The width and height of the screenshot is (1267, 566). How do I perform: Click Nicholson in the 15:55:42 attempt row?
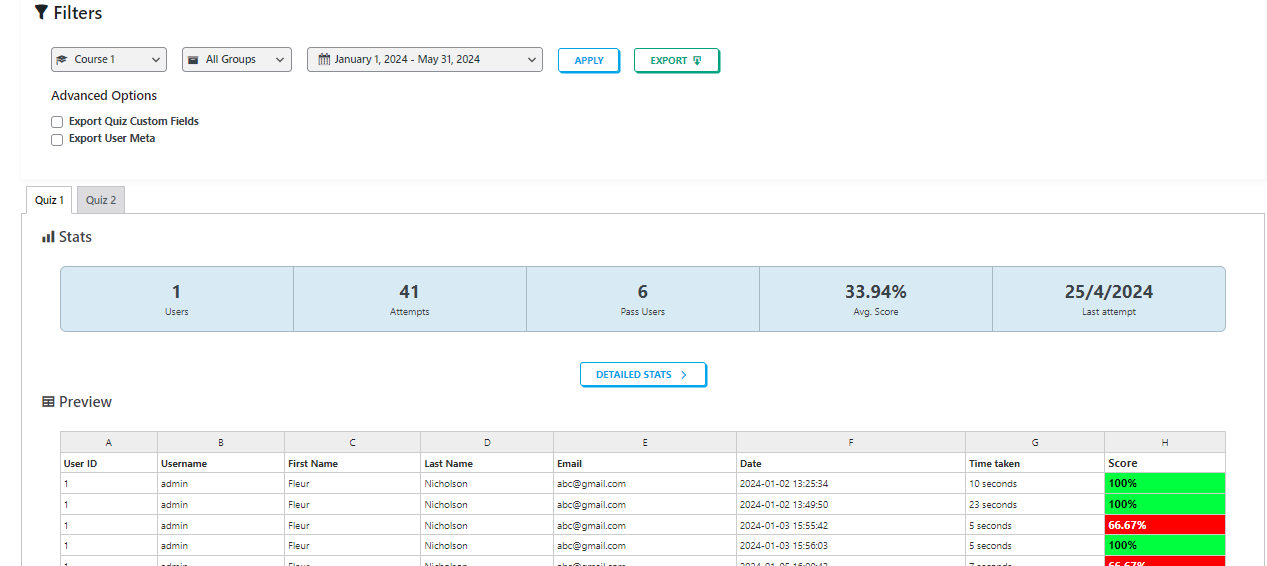coord(487,526)
